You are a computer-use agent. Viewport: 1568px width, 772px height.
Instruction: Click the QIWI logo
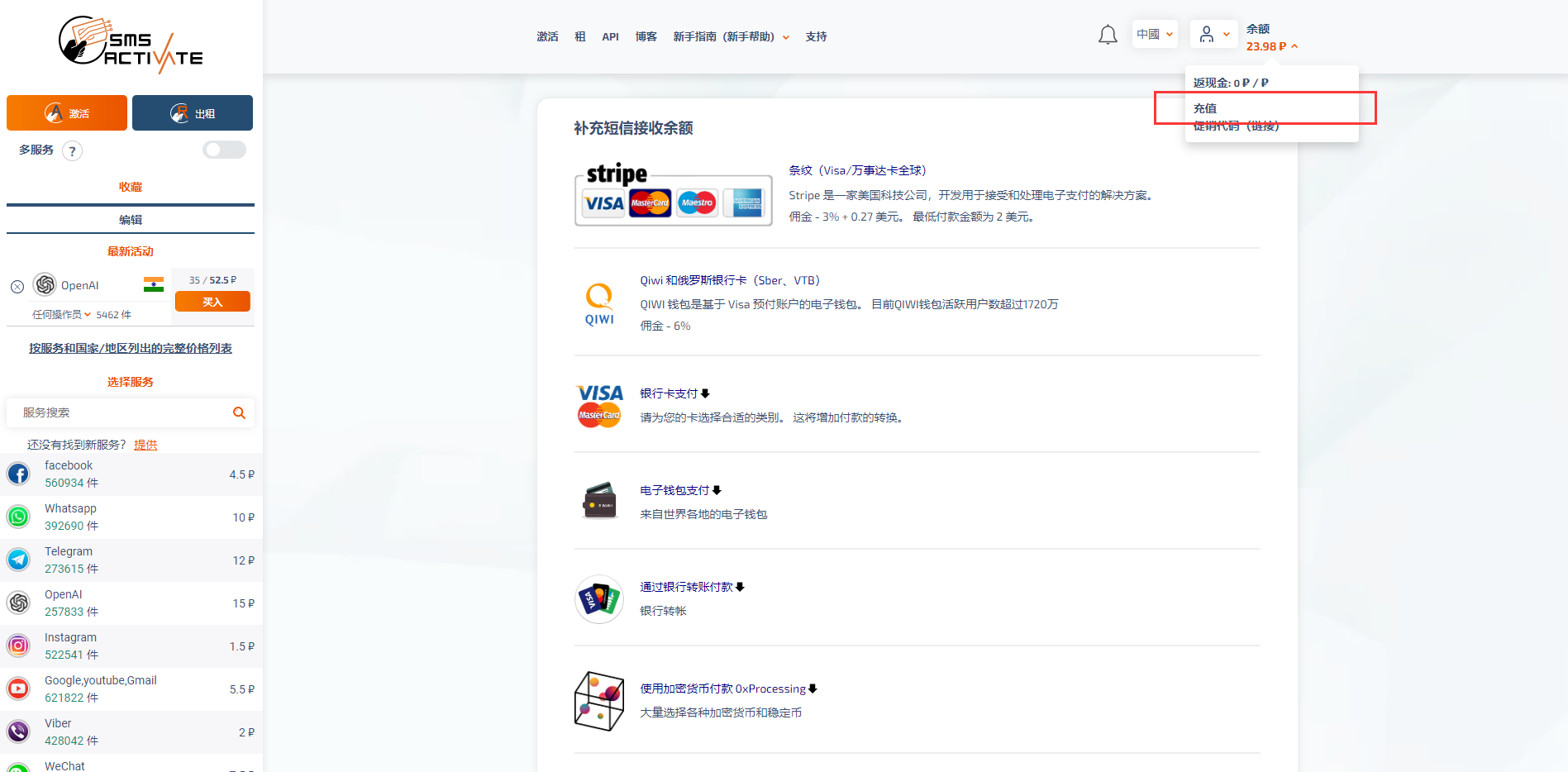point(599,303)
